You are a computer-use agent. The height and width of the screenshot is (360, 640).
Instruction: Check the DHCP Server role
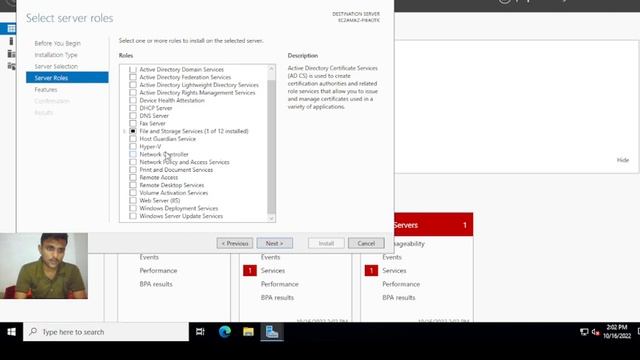(133, 108)
